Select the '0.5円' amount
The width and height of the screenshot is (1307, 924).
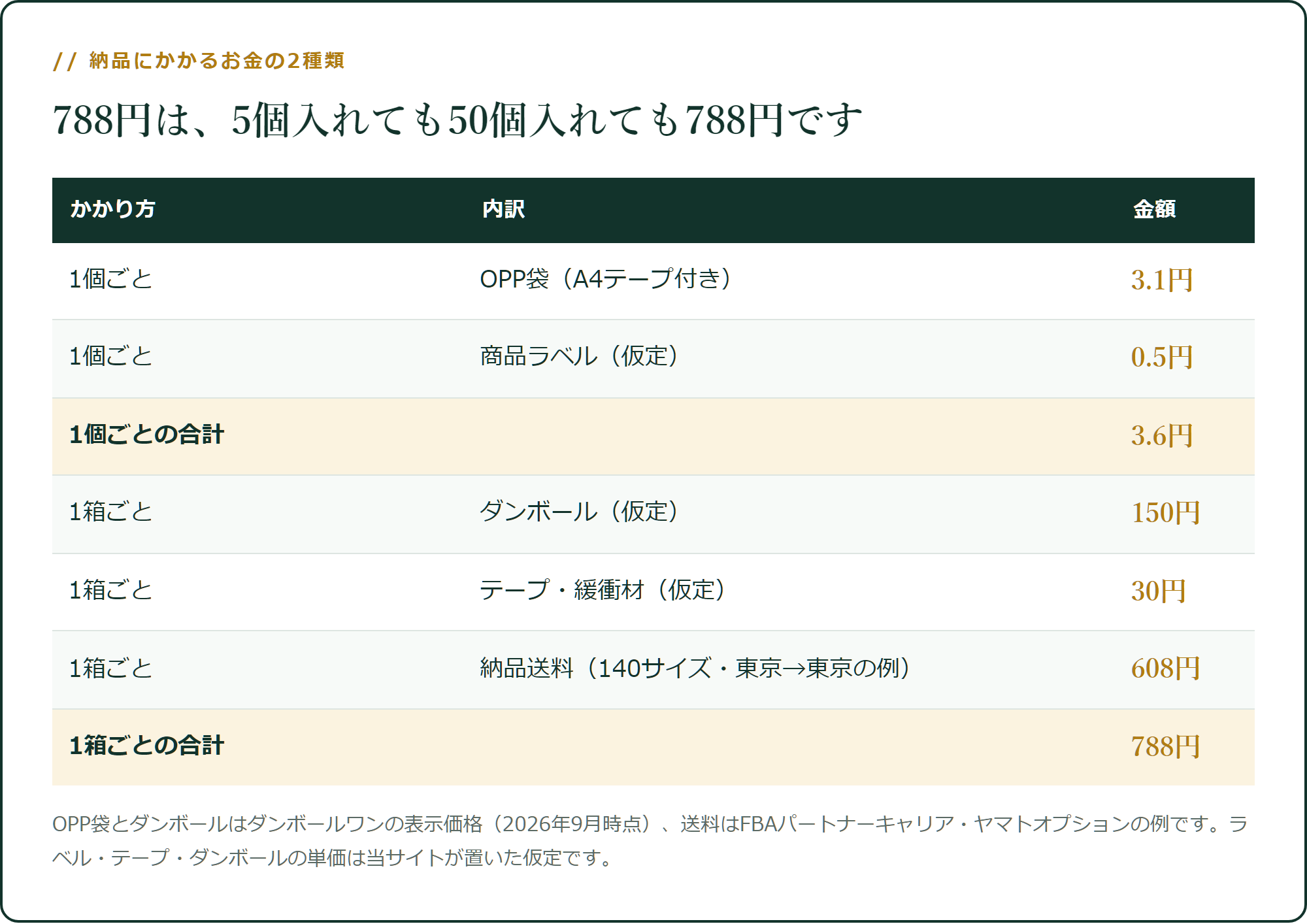1162,357
